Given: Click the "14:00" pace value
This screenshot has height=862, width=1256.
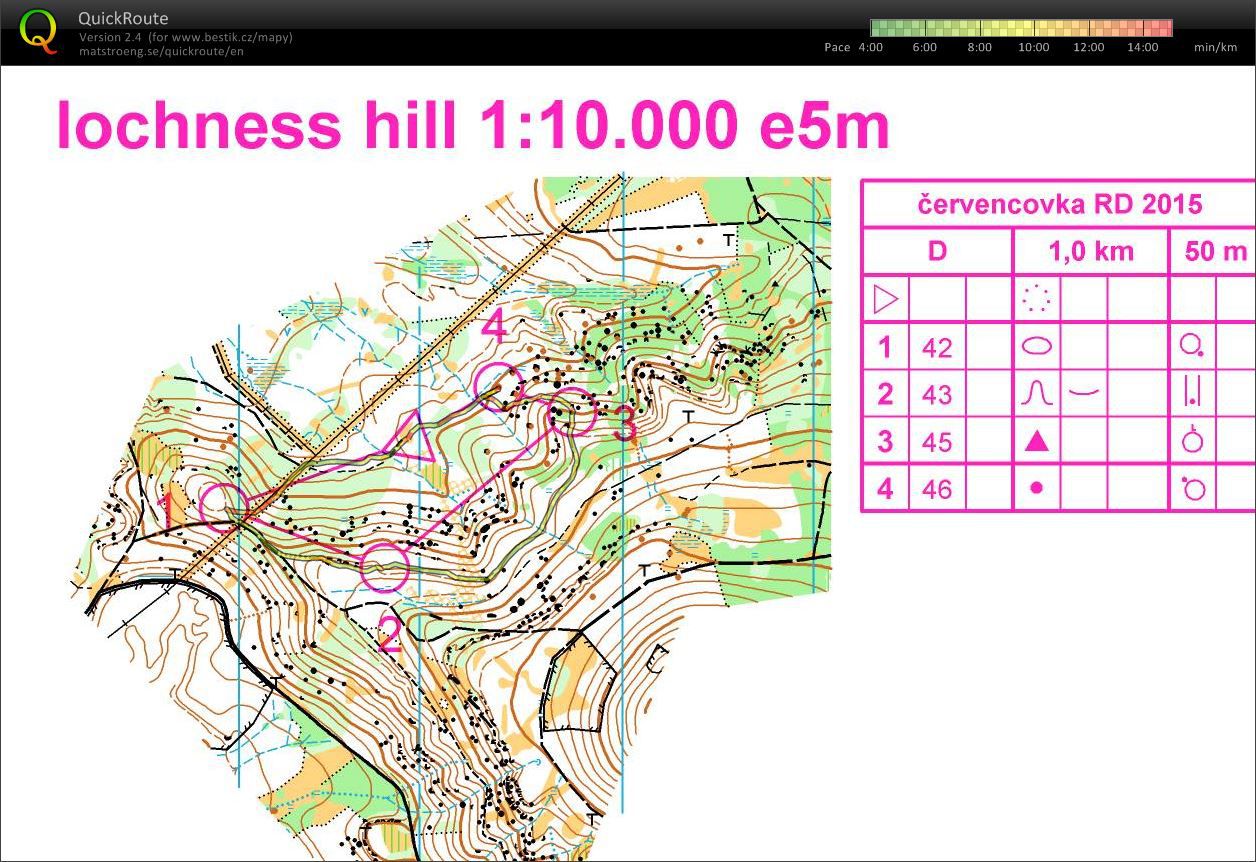Looking at the screenshot, I should (1143, 47).
